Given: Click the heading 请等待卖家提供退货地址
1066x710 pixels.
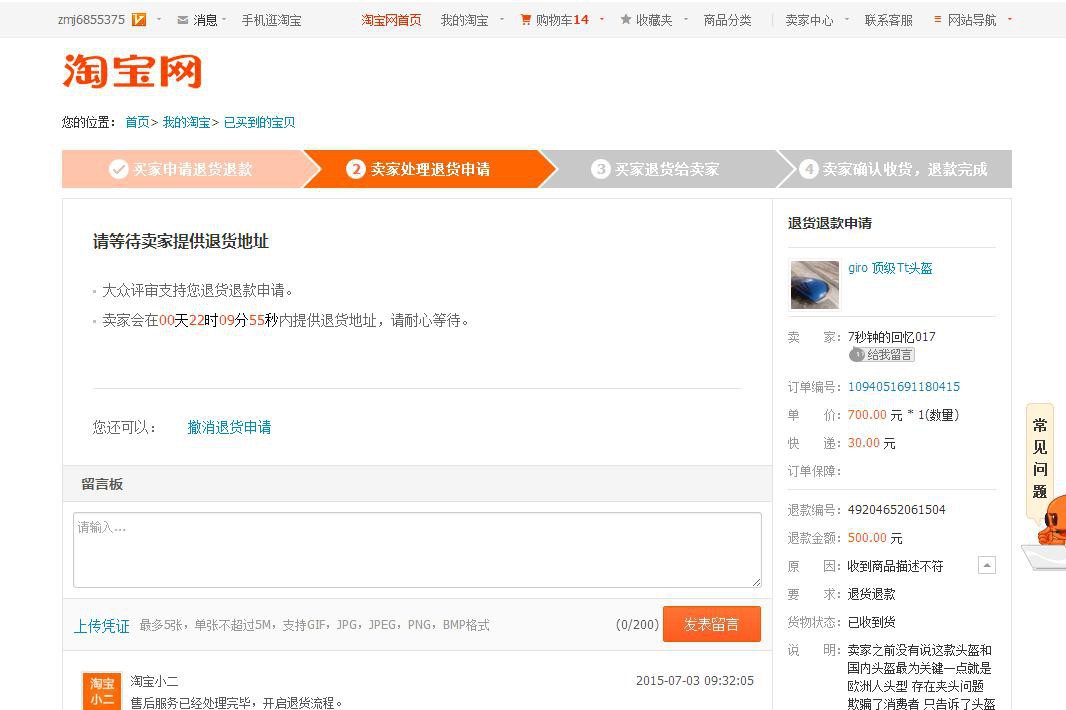Looking at the screenshot, I should pos(181,241).
